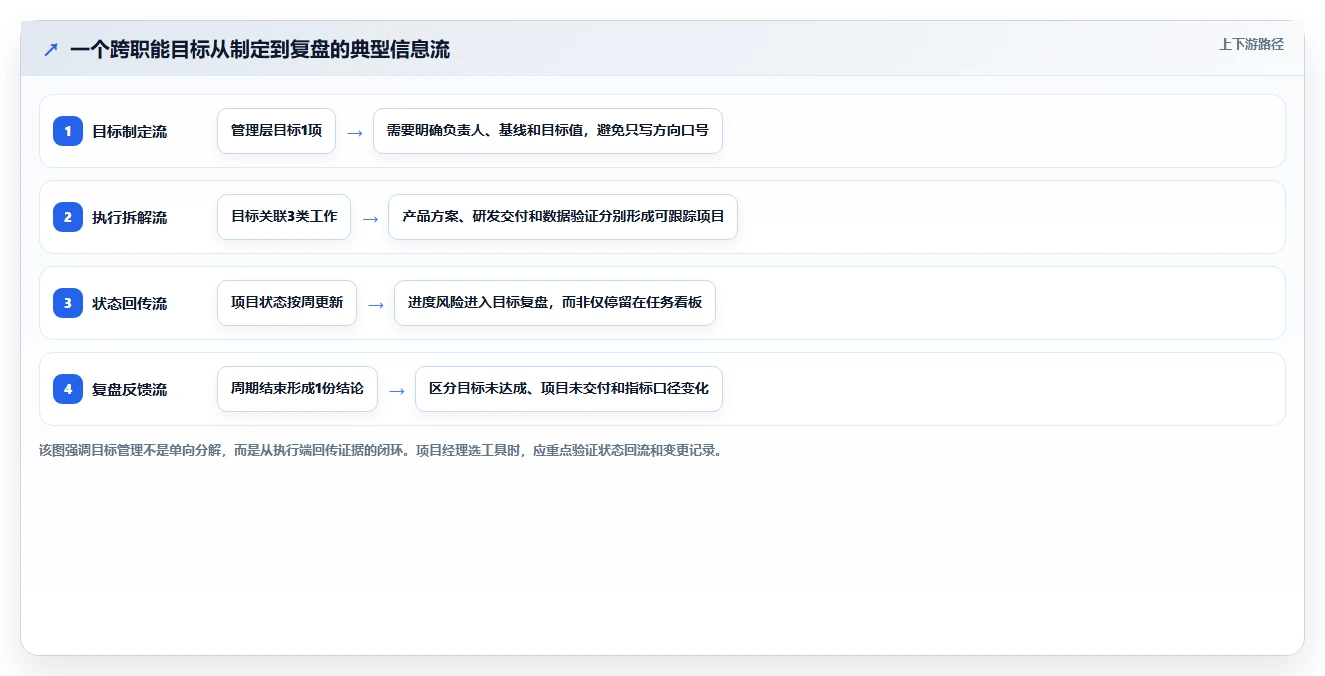1325x676 pixels.
Task: Click the 需要明确负责人、基线和目标值 box
Action: pyautogui.click(x=548, y=131)
